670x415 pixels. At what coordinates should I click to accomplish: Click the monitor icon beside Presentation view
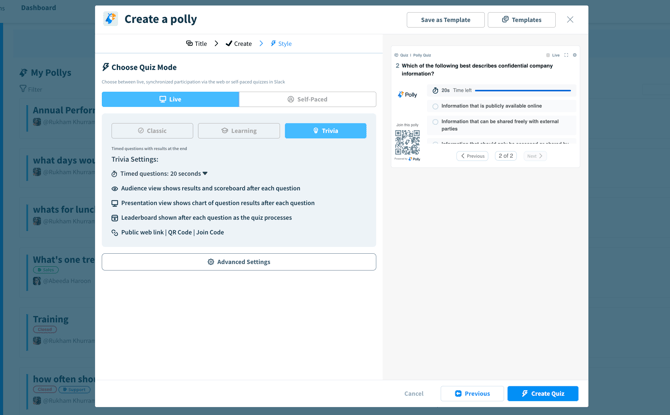click(115, 203)
